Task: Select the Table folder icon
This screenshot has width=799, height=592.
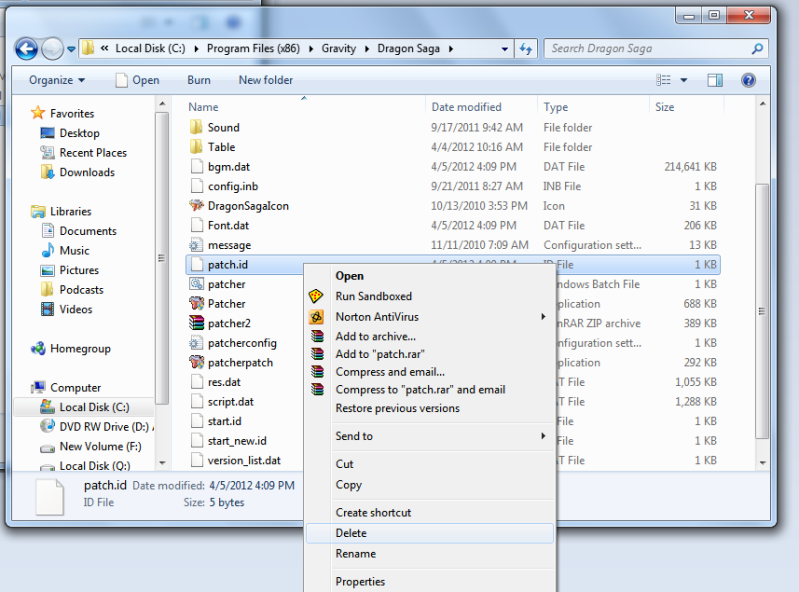Action: [196, 147]
